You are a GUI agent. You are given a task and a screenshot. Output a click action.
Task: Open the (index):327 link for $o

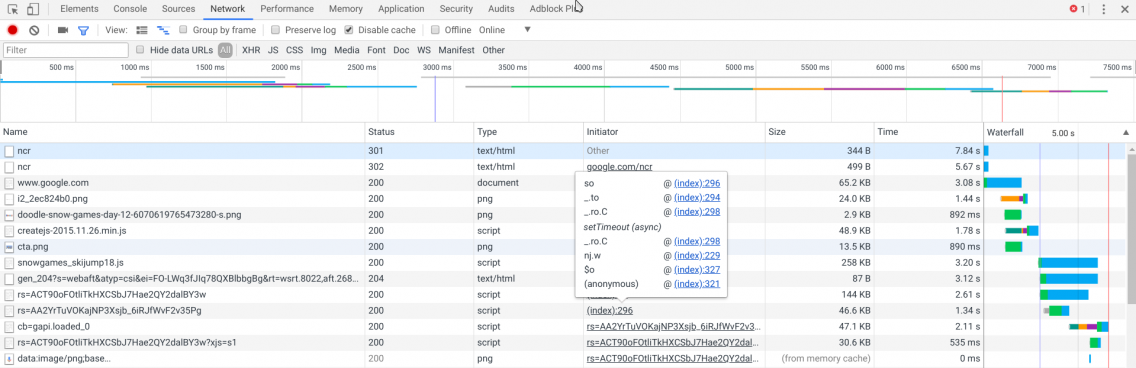697,269
